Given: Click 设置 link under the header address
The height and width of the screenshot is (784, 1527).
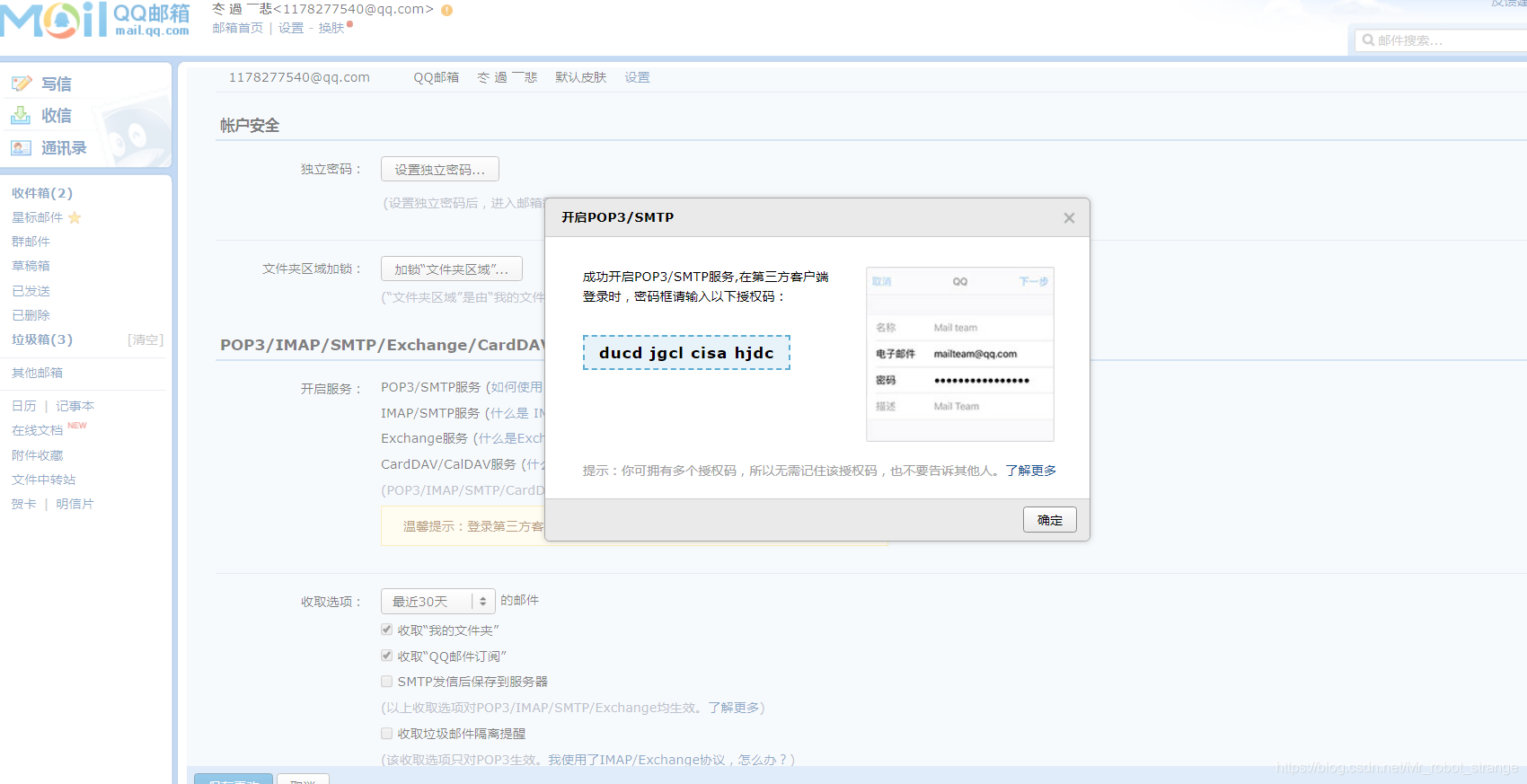Looking at the screenshot, I should tap(291, 28).
